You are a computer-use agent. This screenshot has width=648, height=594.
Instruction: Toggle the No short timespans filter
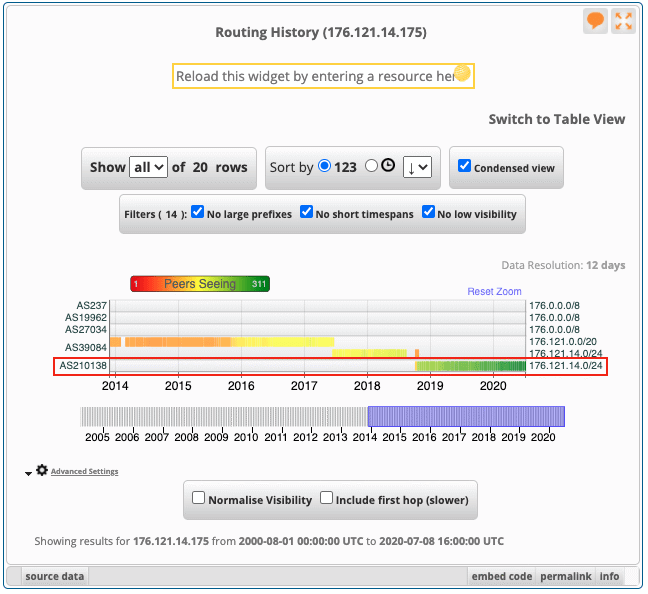click(306, 212)
